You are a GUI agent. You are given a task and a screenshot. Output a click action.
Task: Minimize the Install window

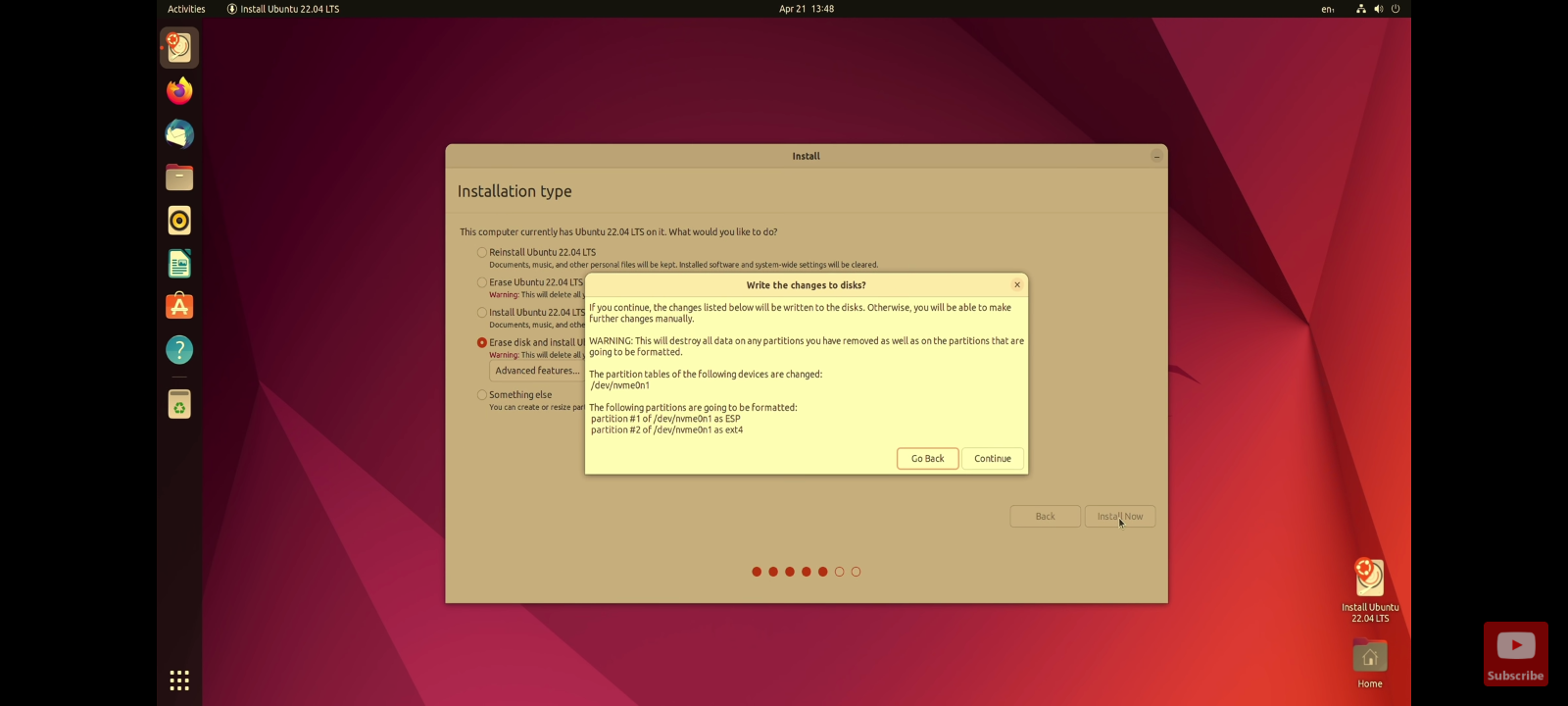(1156, 156)
